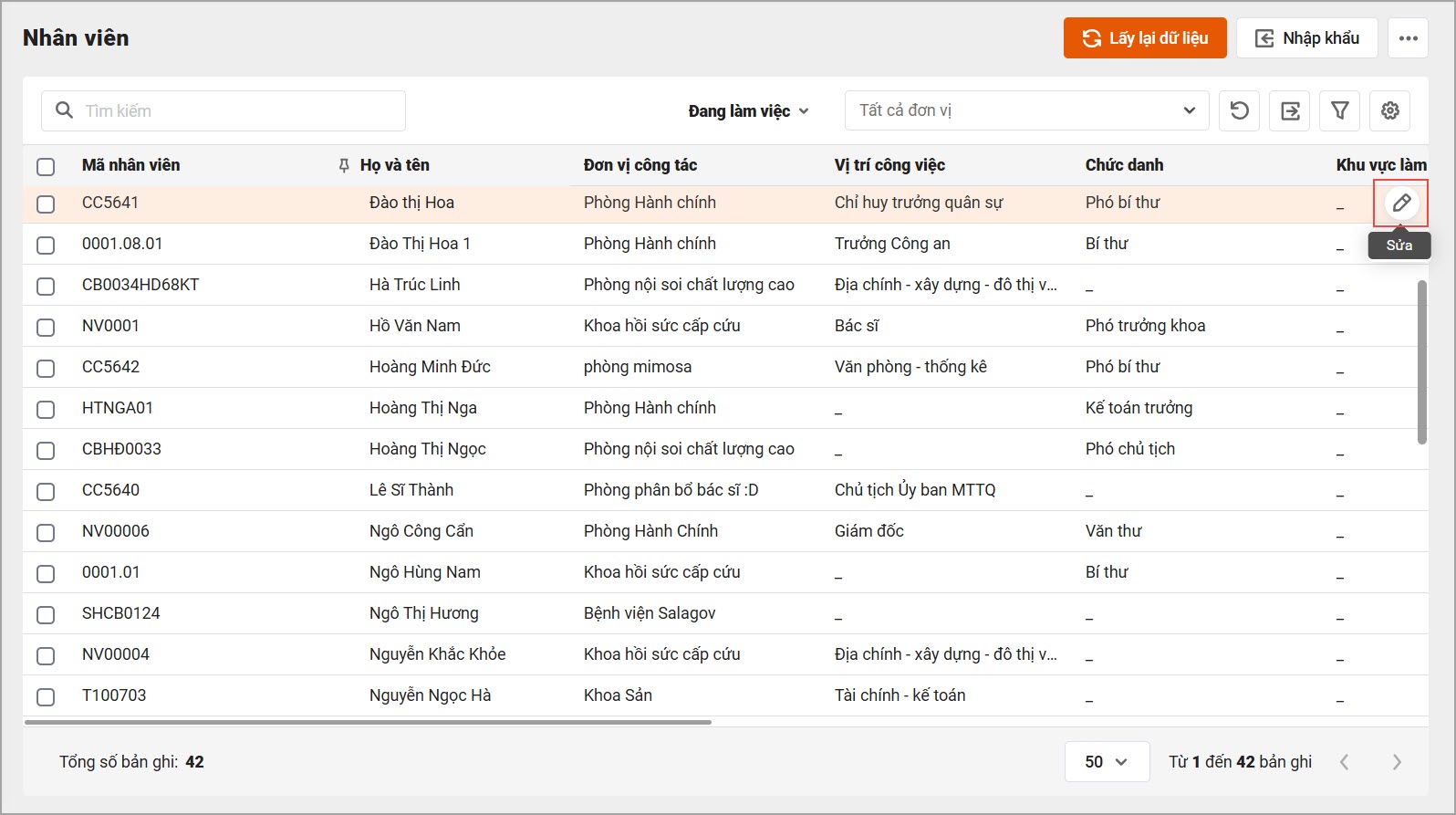The width and height of the screenshot is (1456, 815).
Task: Click the Họ và tên column header
Action: point(394,165)
